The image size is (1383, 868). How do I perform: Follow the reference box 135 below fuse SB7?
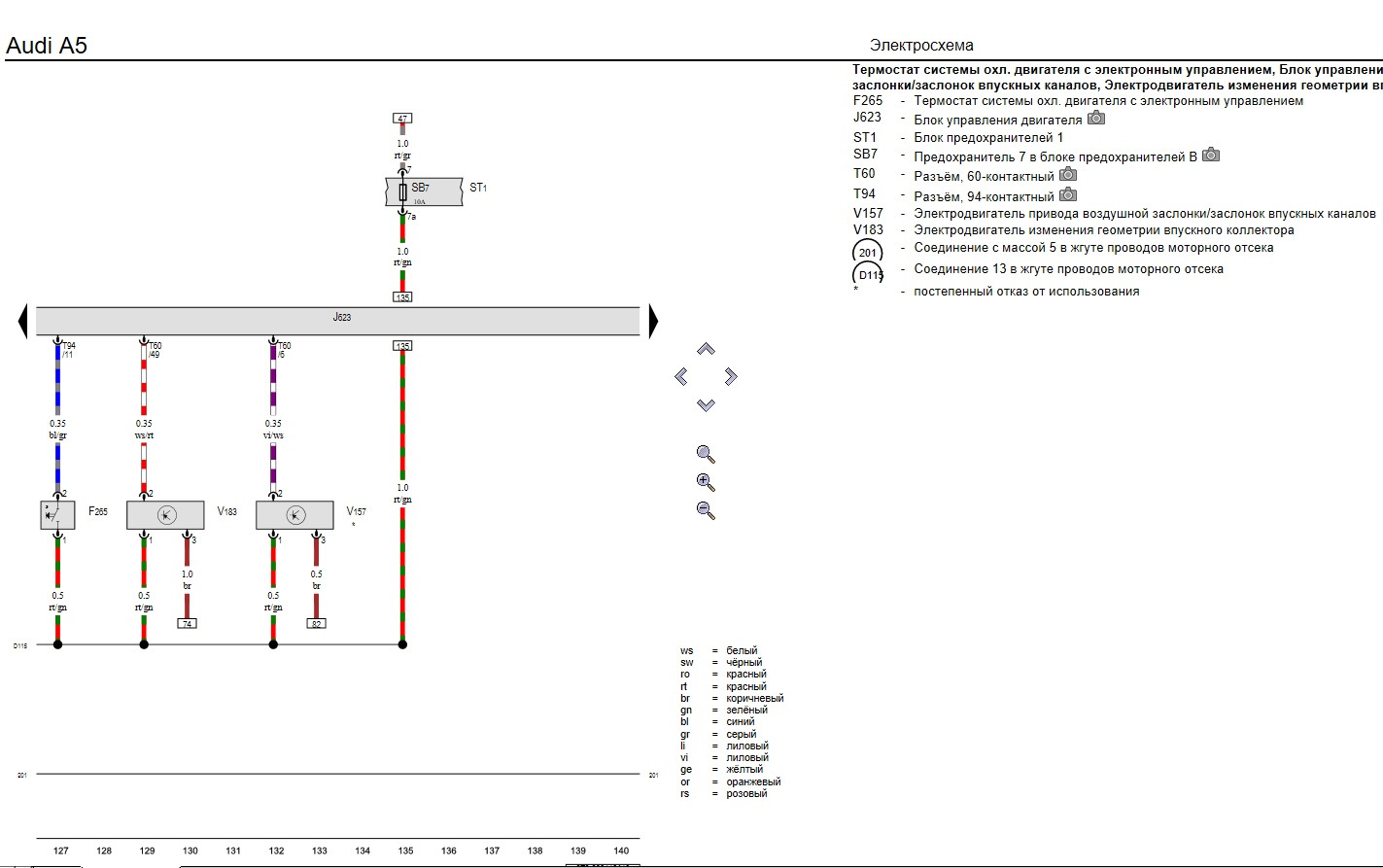[402, 297]
